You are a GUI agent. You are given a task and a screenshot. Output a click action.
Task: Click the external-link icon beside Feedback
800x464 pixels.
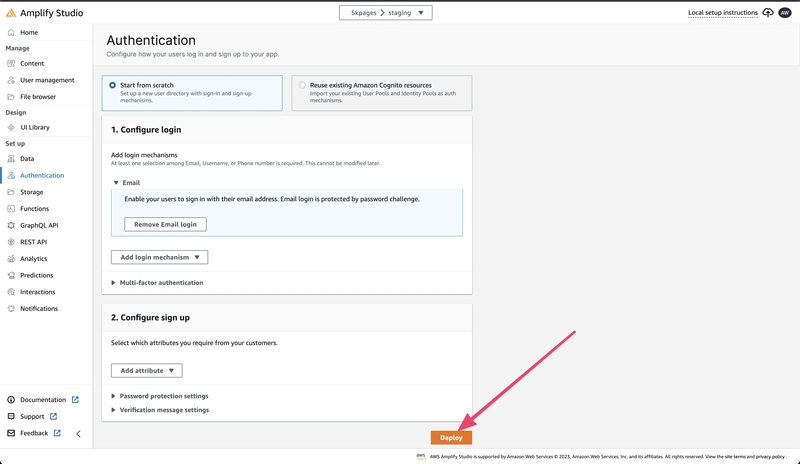click(57, 433)
